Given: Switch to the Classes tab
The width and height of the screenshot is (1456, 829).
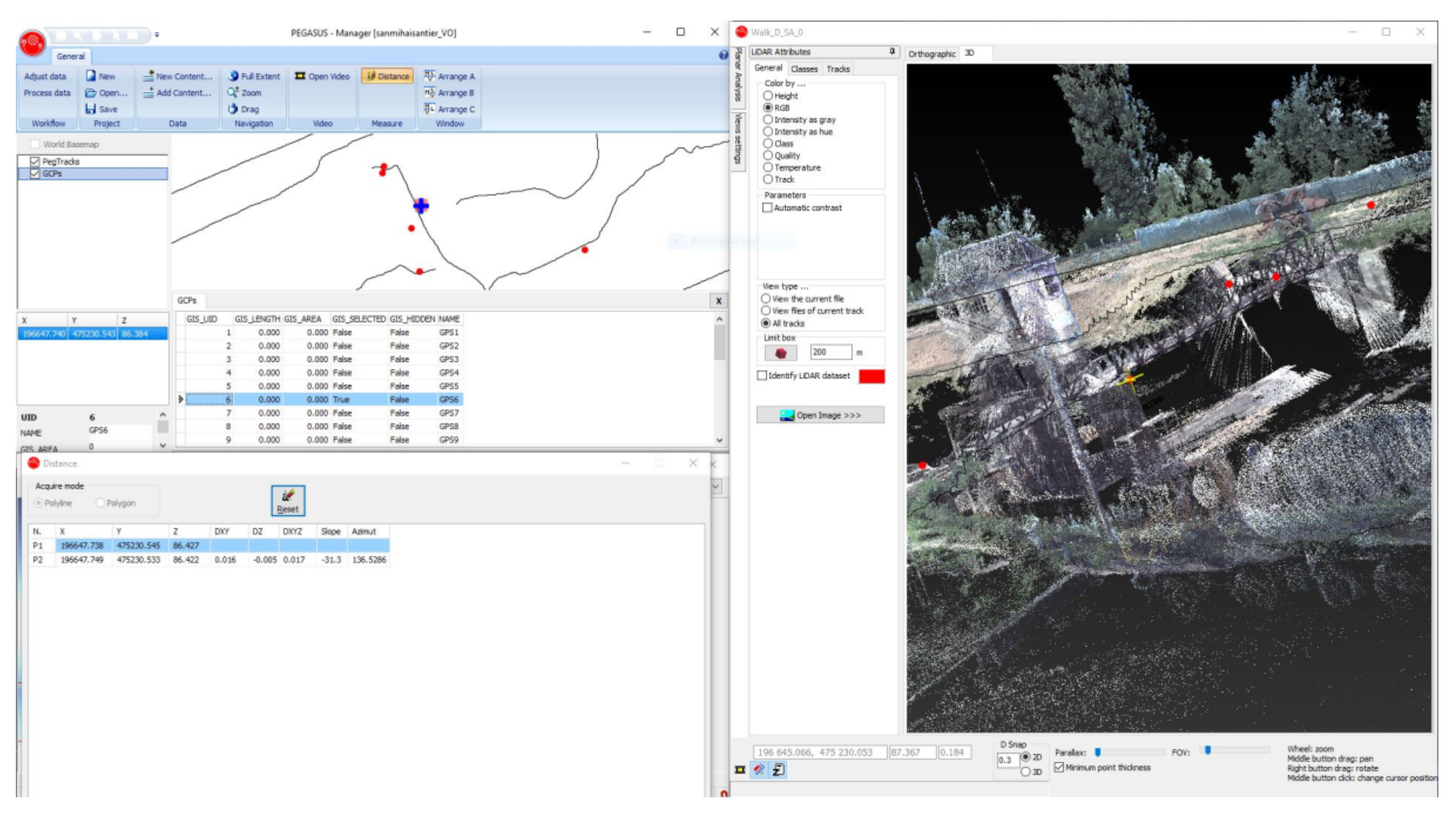Looking at the screenshot, I should click(x=804, y=69).
